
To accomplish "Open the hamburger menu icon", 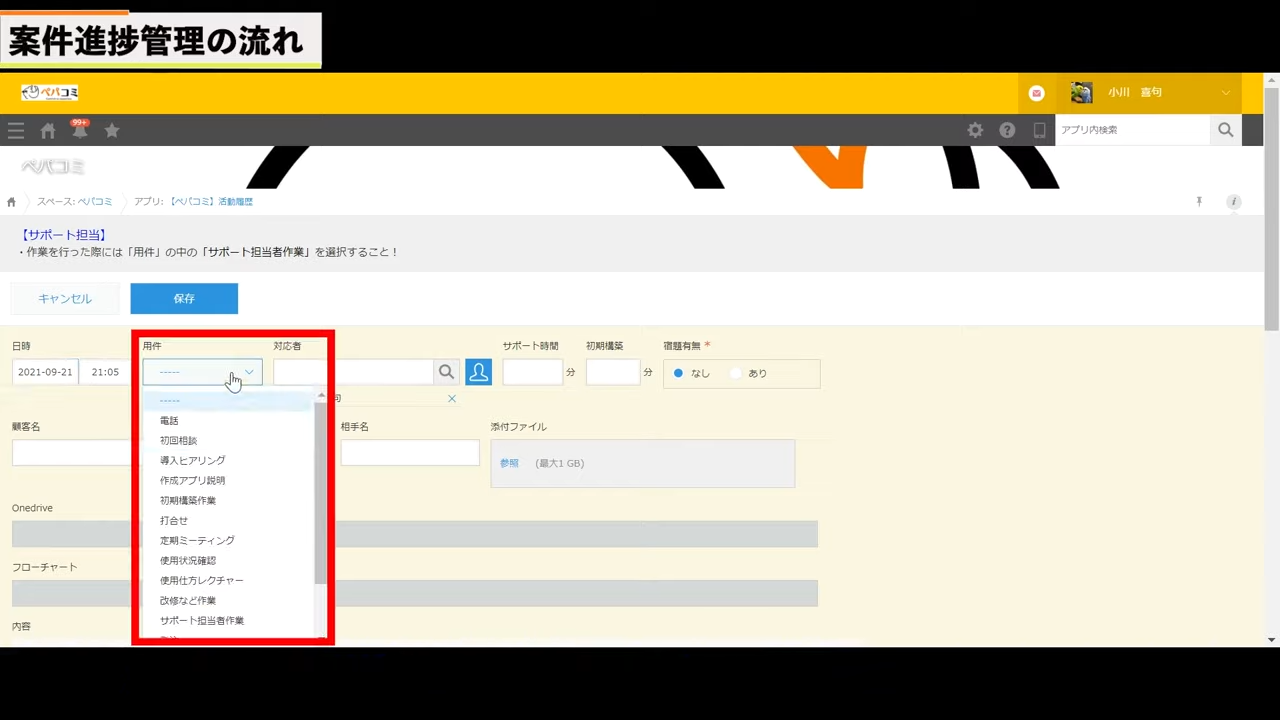I will click(16, 131).
